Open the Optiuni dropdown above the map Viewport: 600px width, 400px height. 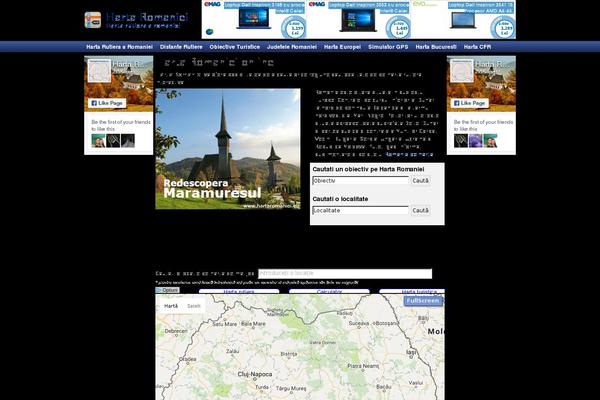pyautogui.click(x=168, y=290)
